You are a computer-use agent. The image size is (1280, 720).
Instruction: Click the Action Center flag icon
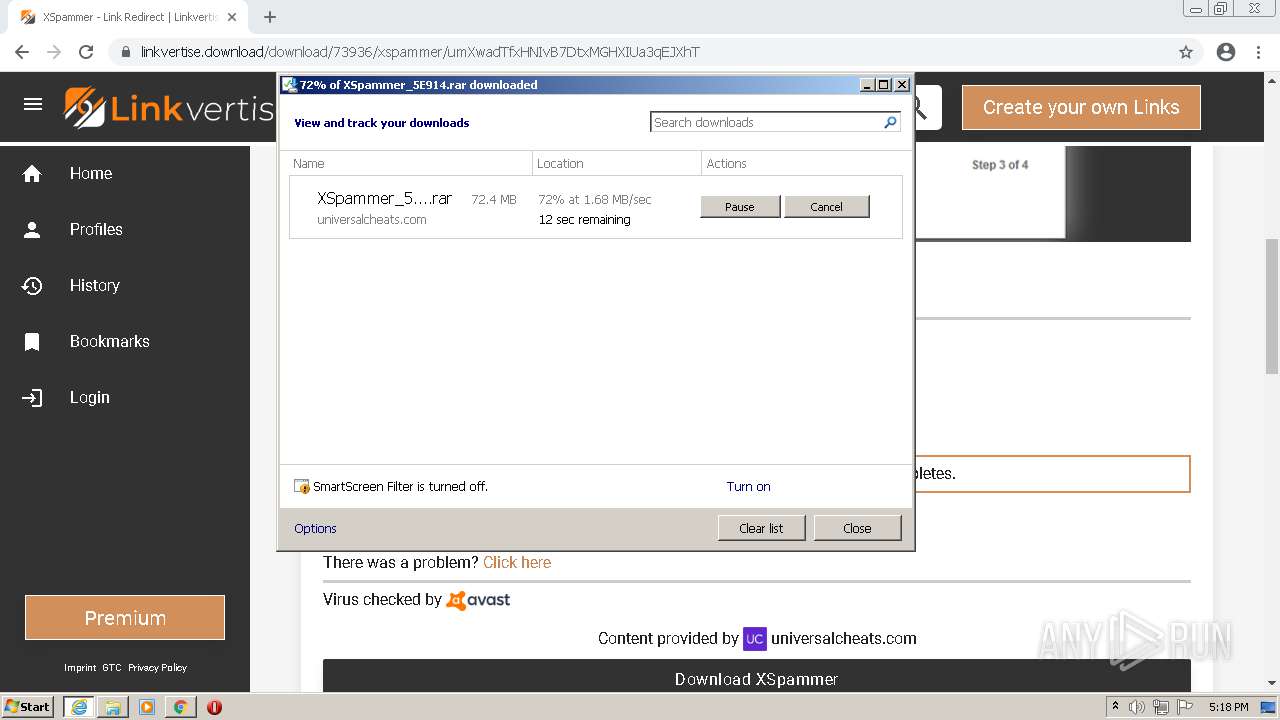pyautogui.click(x=1185, y=707)
